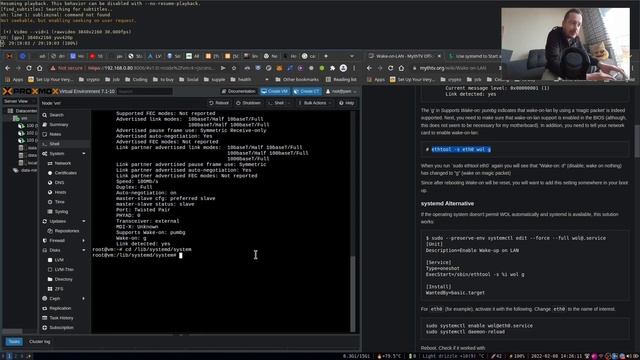Switch to the Wake-on-LAN MythTV tab
This screenshot has height=360, width=640.
(403, 56)
